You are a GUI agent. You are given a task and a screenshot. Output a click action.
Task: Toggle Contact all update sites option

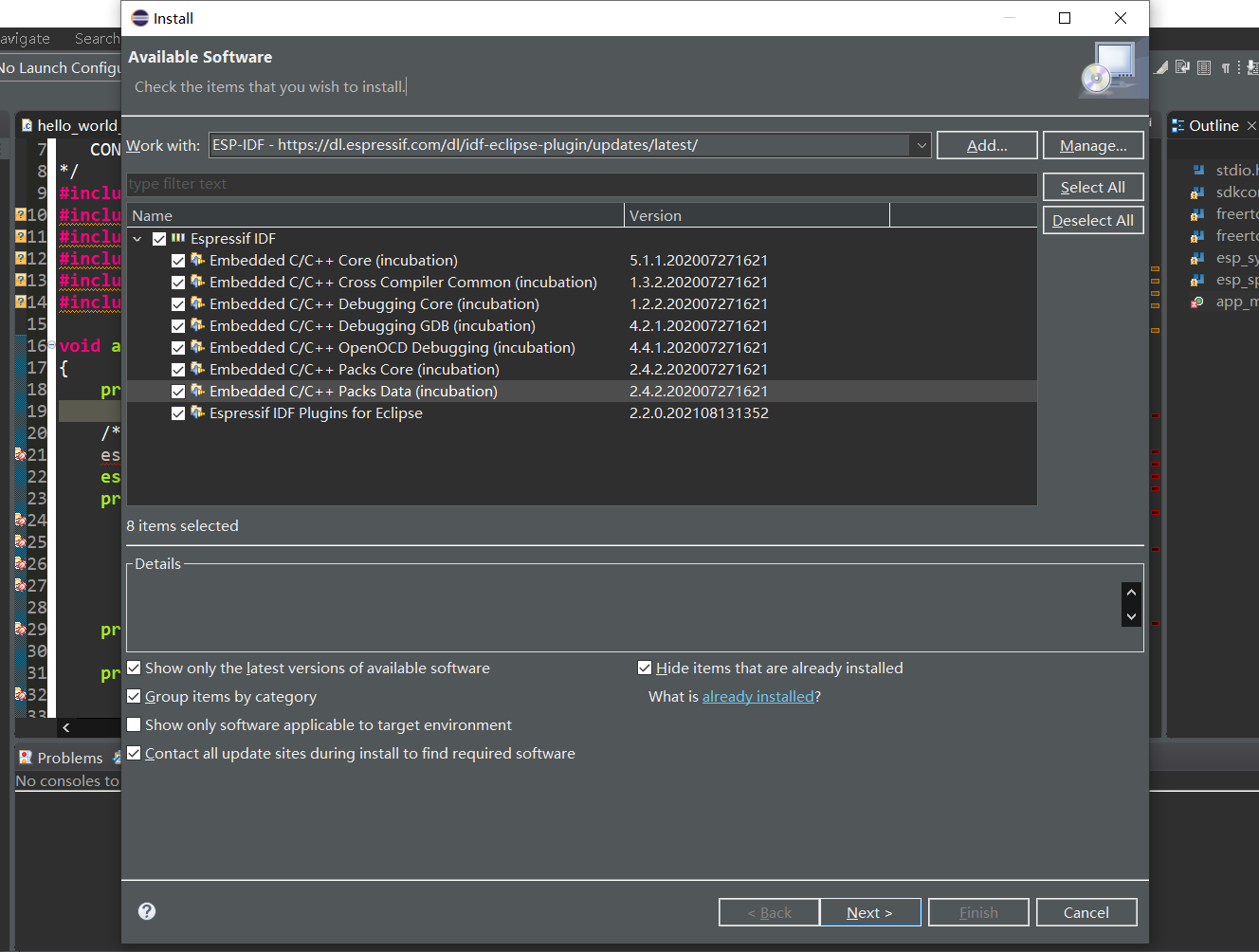click(134, 753)
